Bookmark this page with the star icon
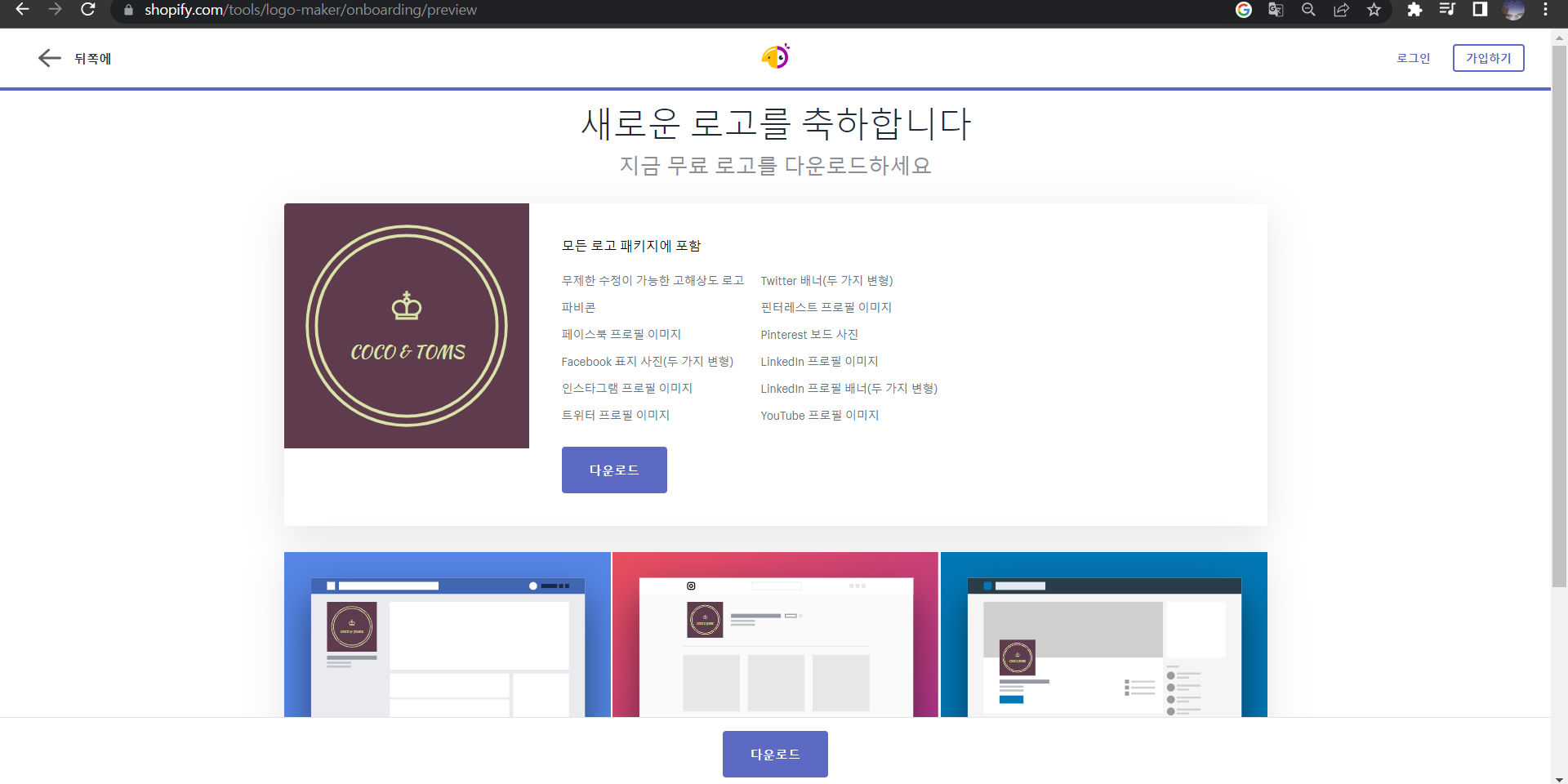This screenshot has width=1568, height=784. click(x=1374, y=11)
